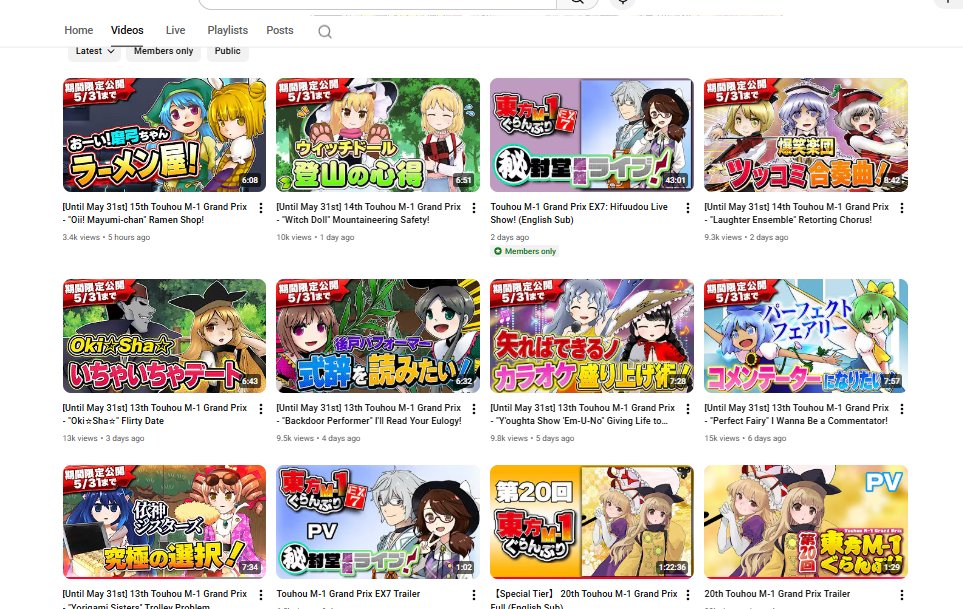Open options menu for Retorting Chorus video
Image resolution: width=963 pixels, height=609 pixels.
(x=902, y=208)
